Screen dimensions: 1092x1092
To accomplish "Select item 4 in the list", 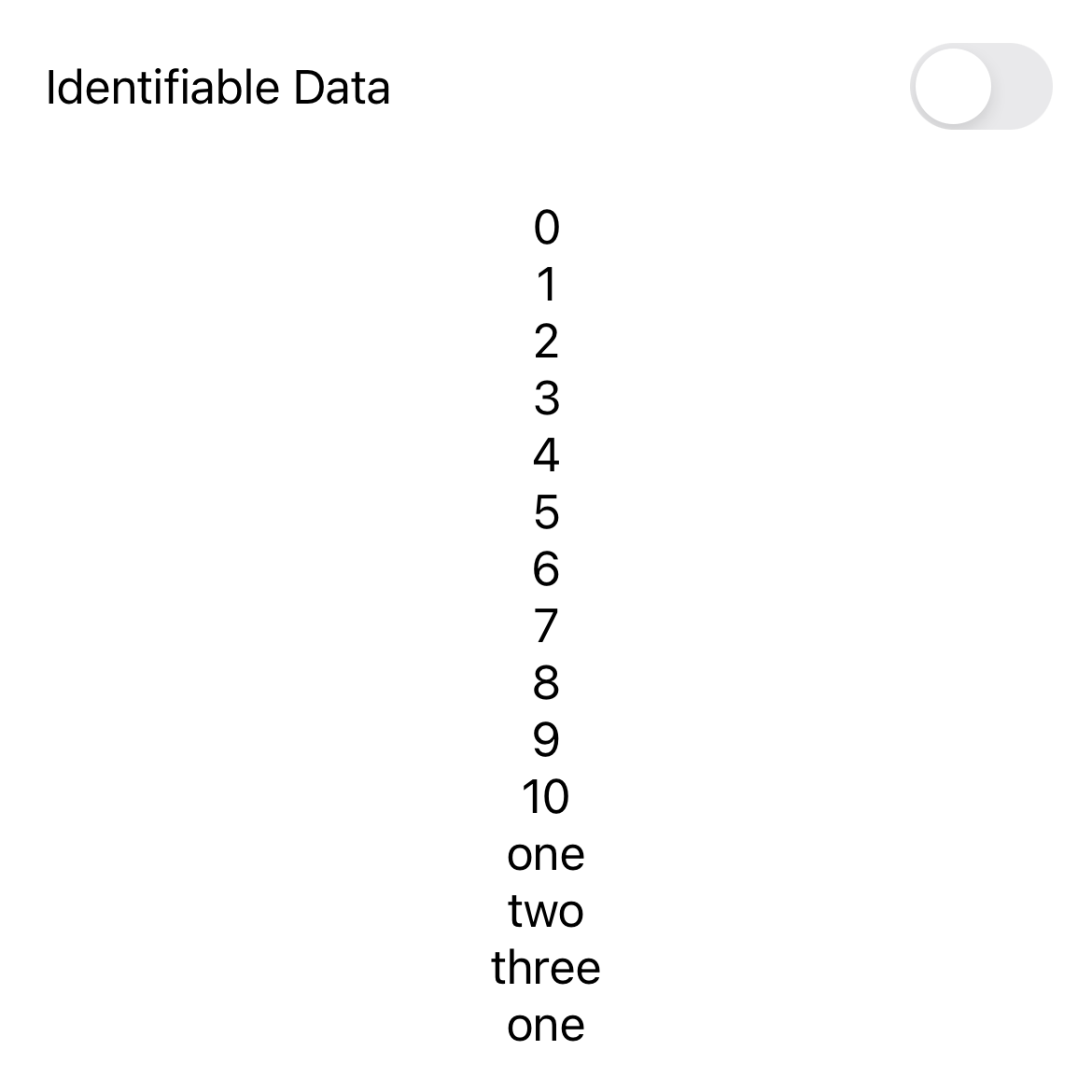I will [545, 455].
